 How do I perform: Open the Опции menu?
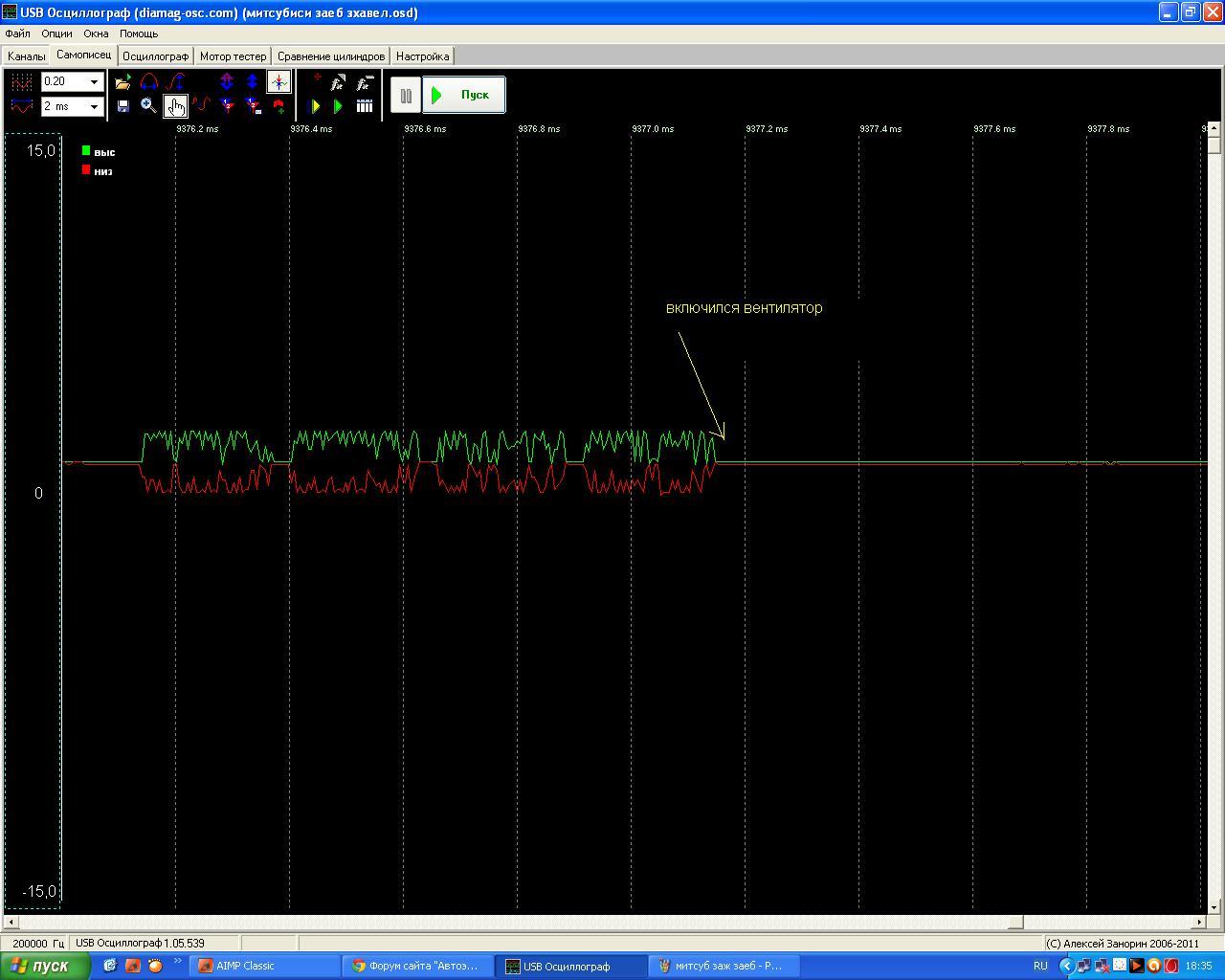56,33
